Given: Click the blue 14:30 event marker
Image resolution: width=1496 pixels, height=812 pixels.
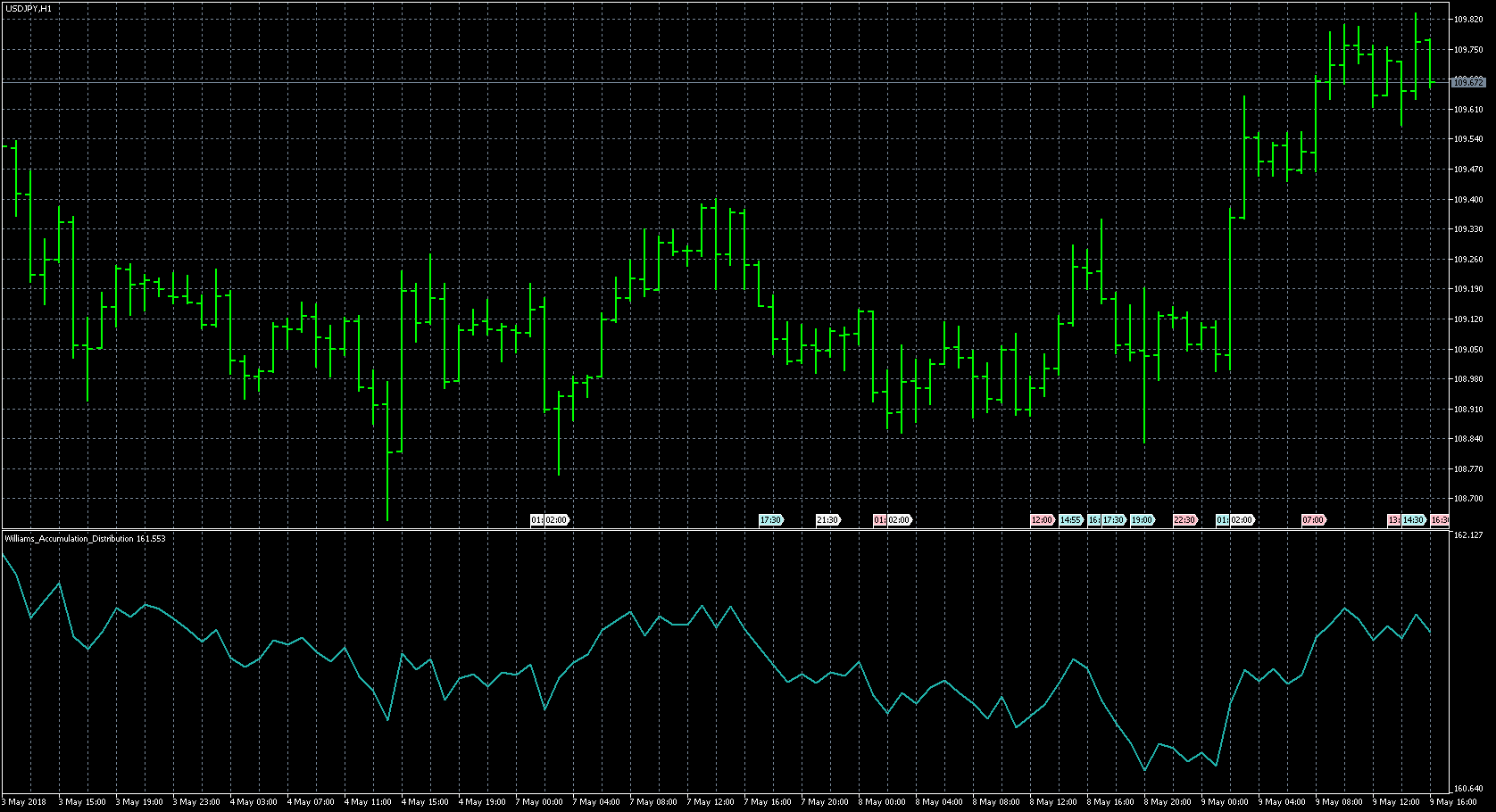Looking at the screenshot, I should point(1413,520).
